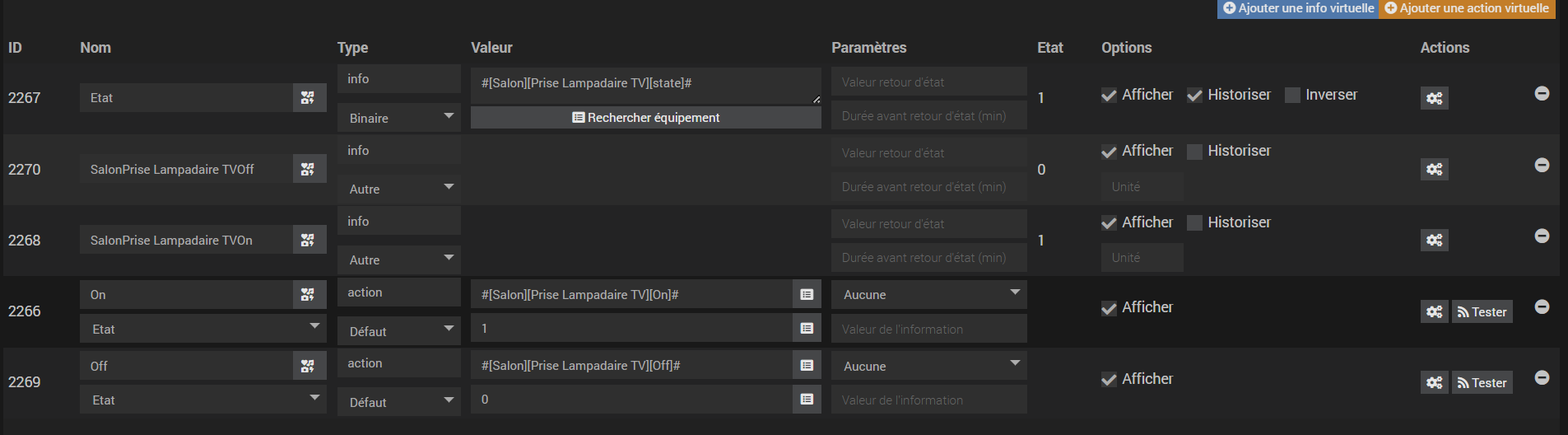Open gears settings for SalonPrise Lampadaire TVOn
Viewport: 1568px width, 435px height.
(x=1434, y=240)
